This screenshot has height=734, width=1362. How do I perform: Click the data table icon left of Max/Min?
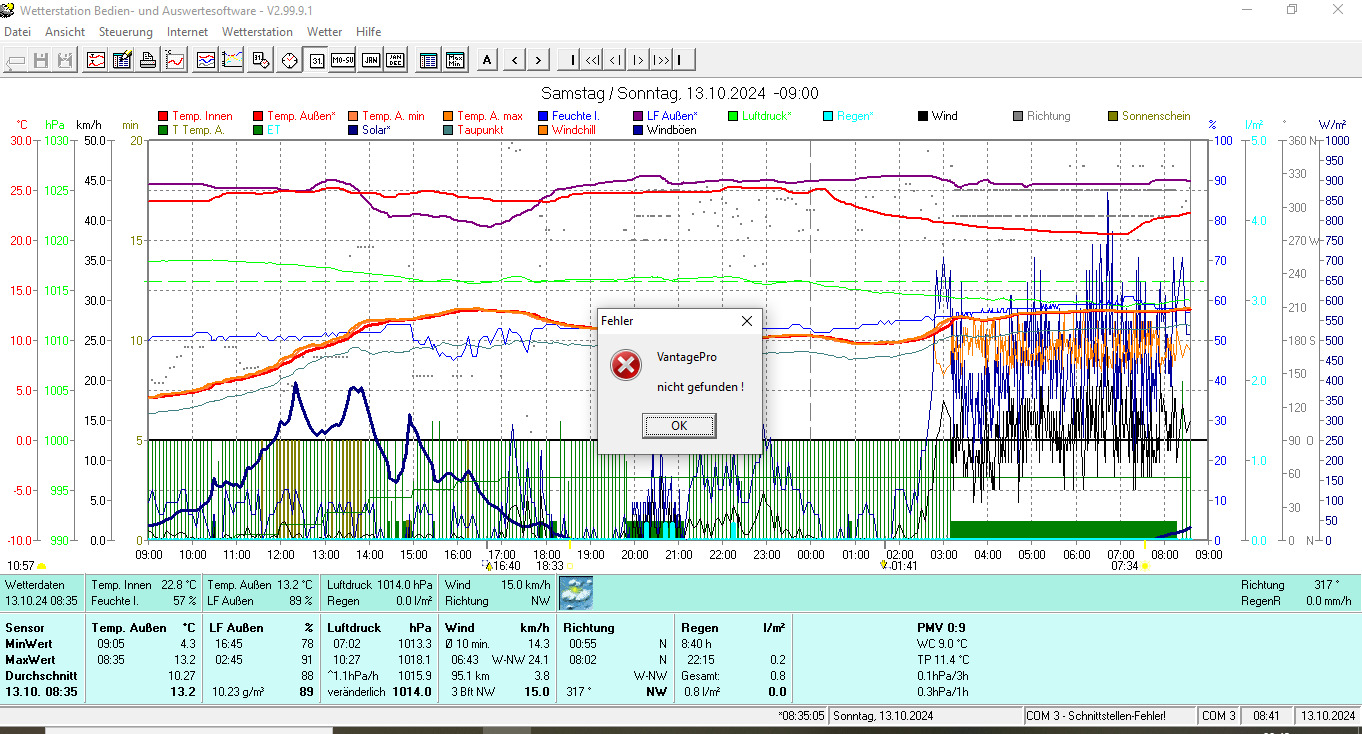click(428, 60)
